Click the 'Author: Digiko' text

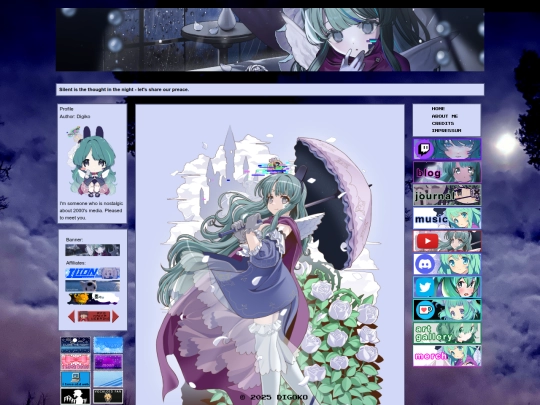pyautogui.click(x=75, y=116)
